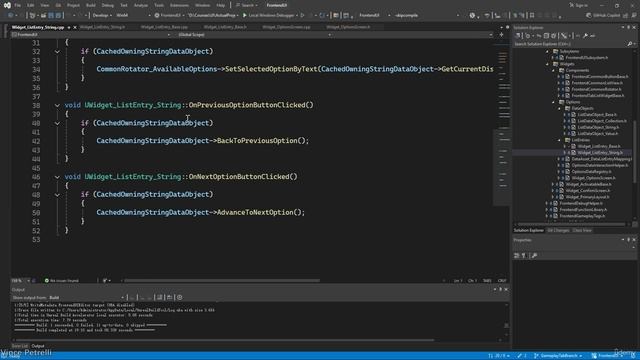Click Start Without Debugging outline arrow
Screen dimensions: 640x360
click(302, 16)
